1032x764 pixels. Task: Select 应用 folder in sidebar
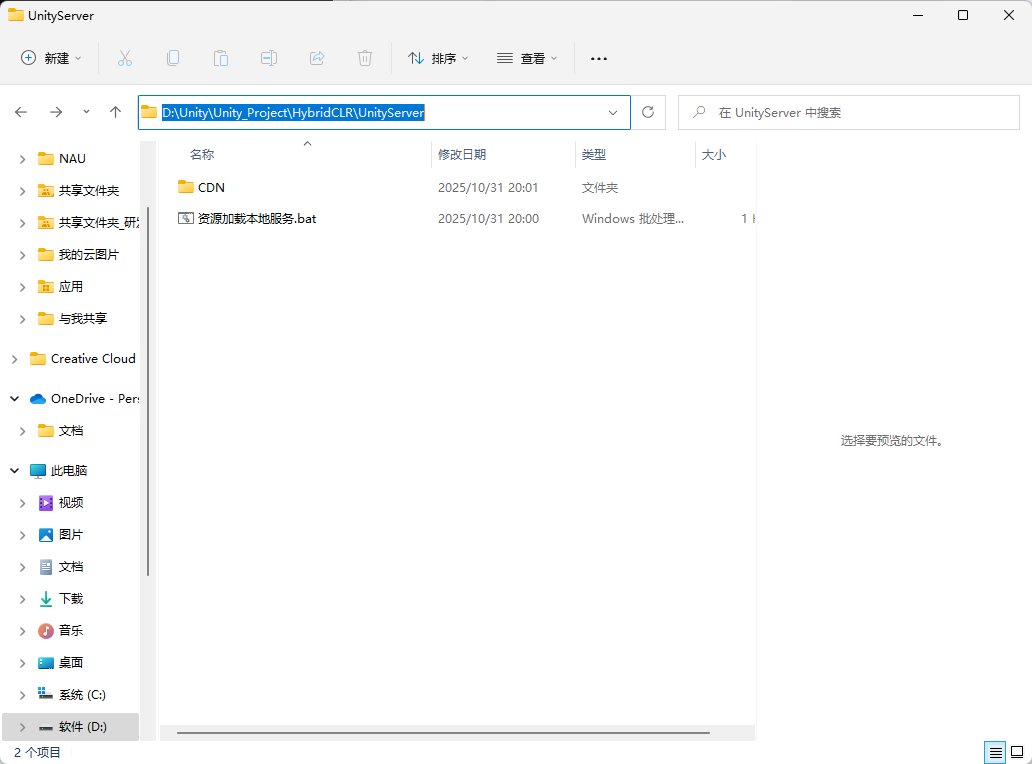point(61,286)
